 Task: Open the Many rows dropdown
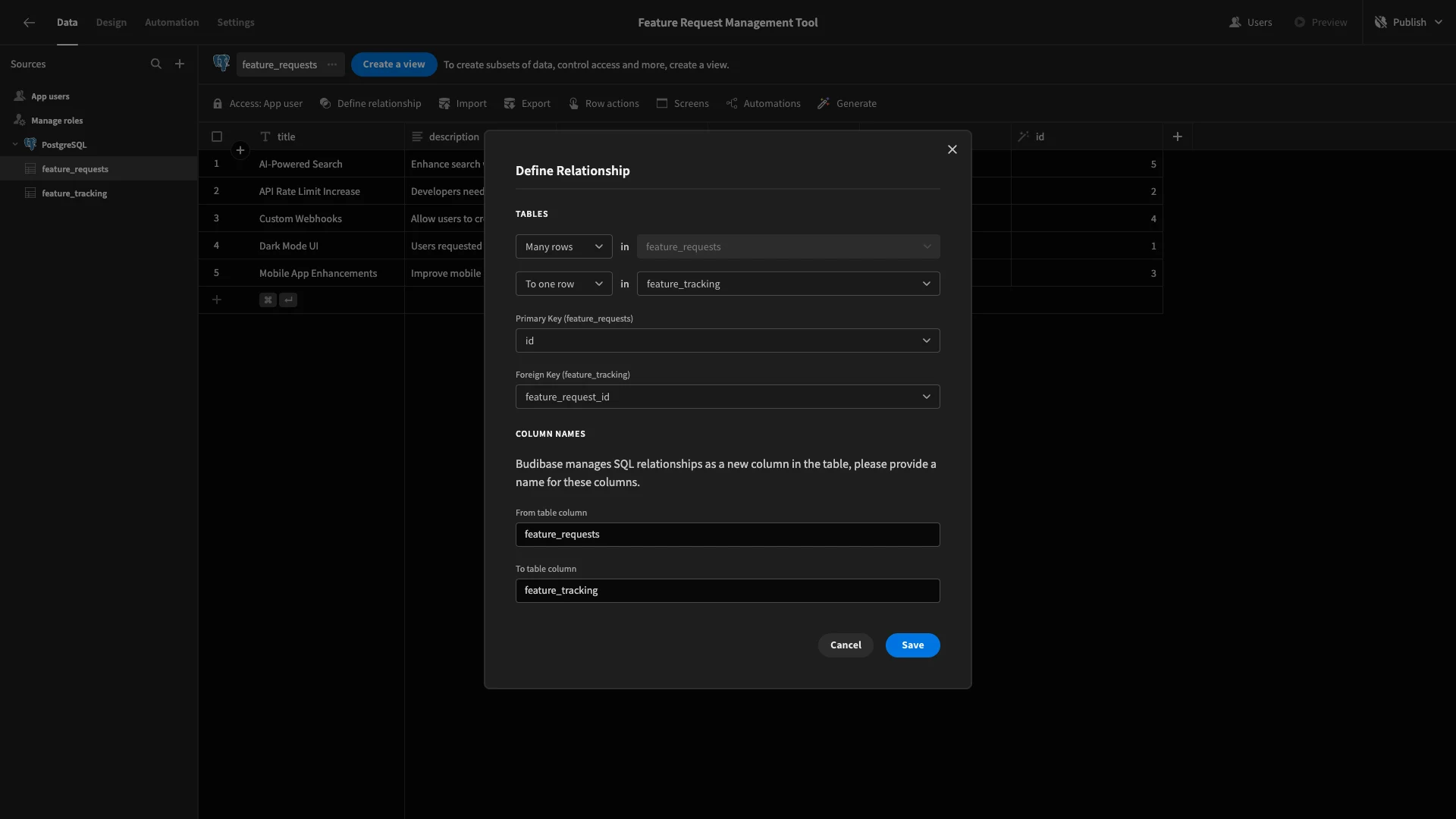click(564, 246)
